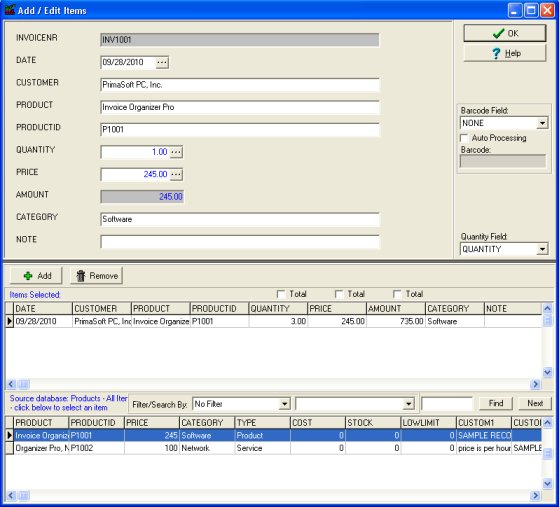This screenshot has height=507, width=559.
Task: Click the Next search button
Action: [535, 403]
